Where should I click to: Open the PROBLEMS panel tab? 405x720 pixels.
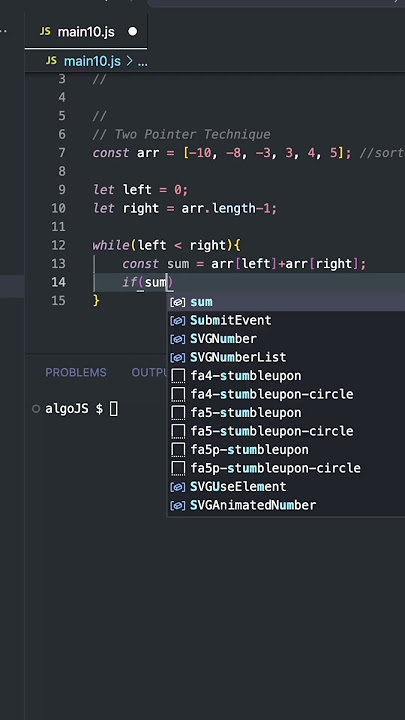76,372
